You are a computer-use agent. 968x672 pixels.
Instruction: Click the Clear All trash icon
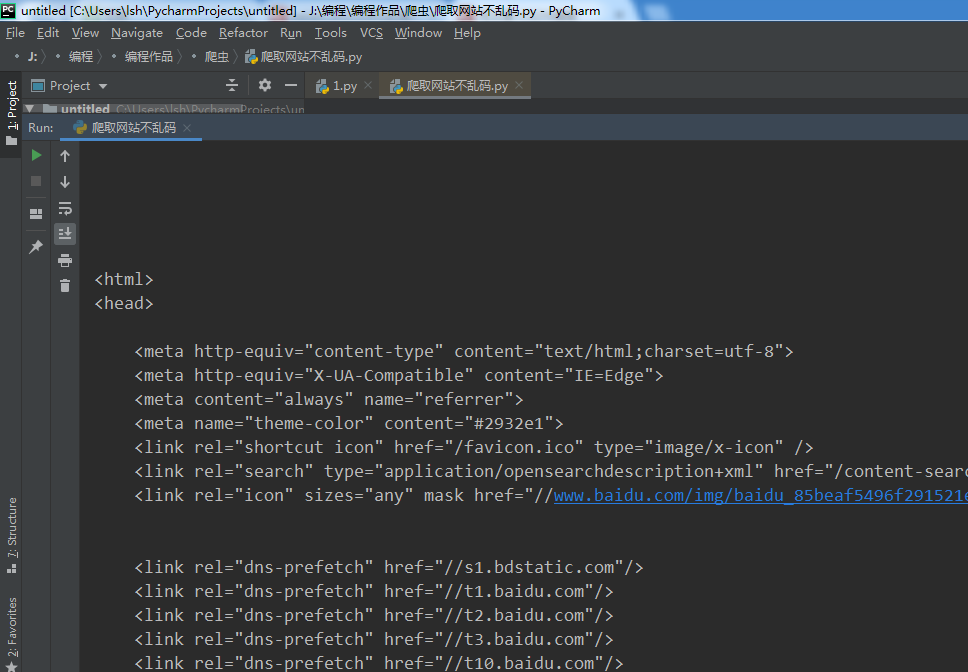coord(65,285)
